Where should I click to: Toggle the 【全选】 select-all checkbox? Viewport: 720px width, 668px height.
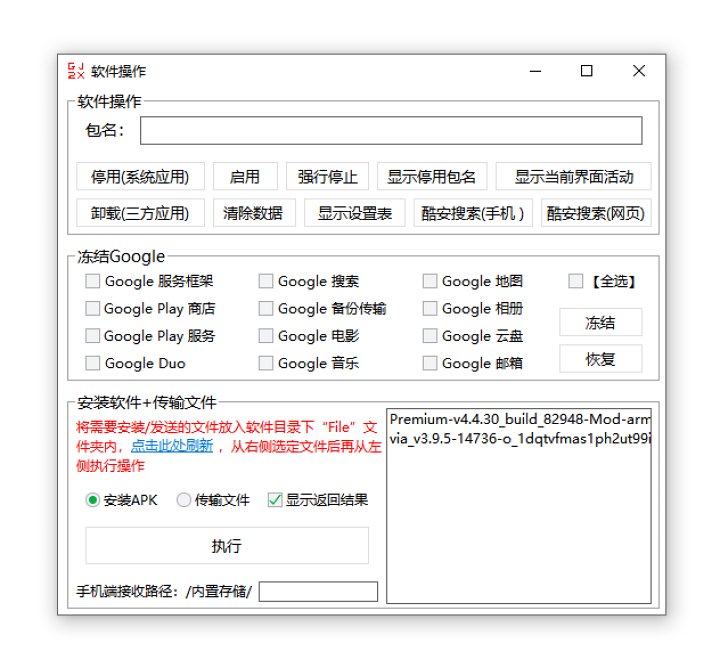(x=576, y=281)
